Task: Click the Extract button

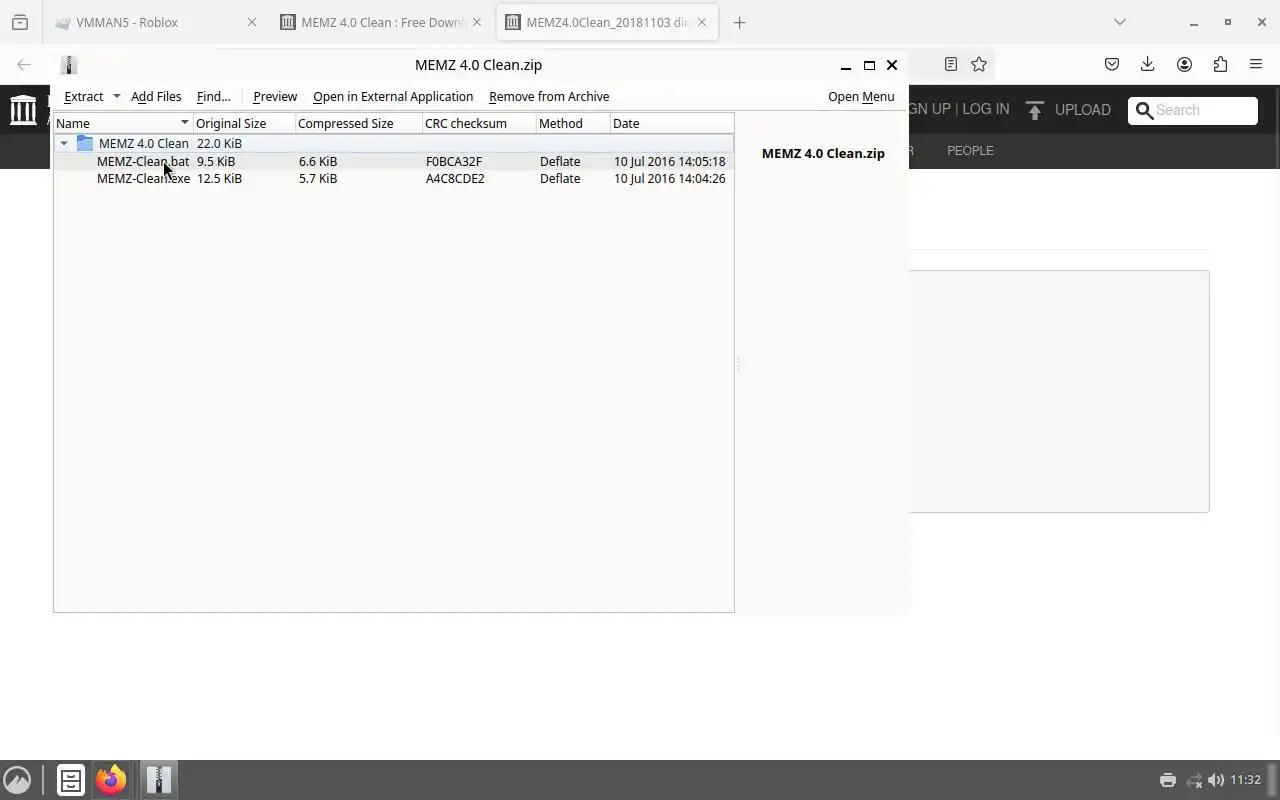Action: (x=83, y=96)
